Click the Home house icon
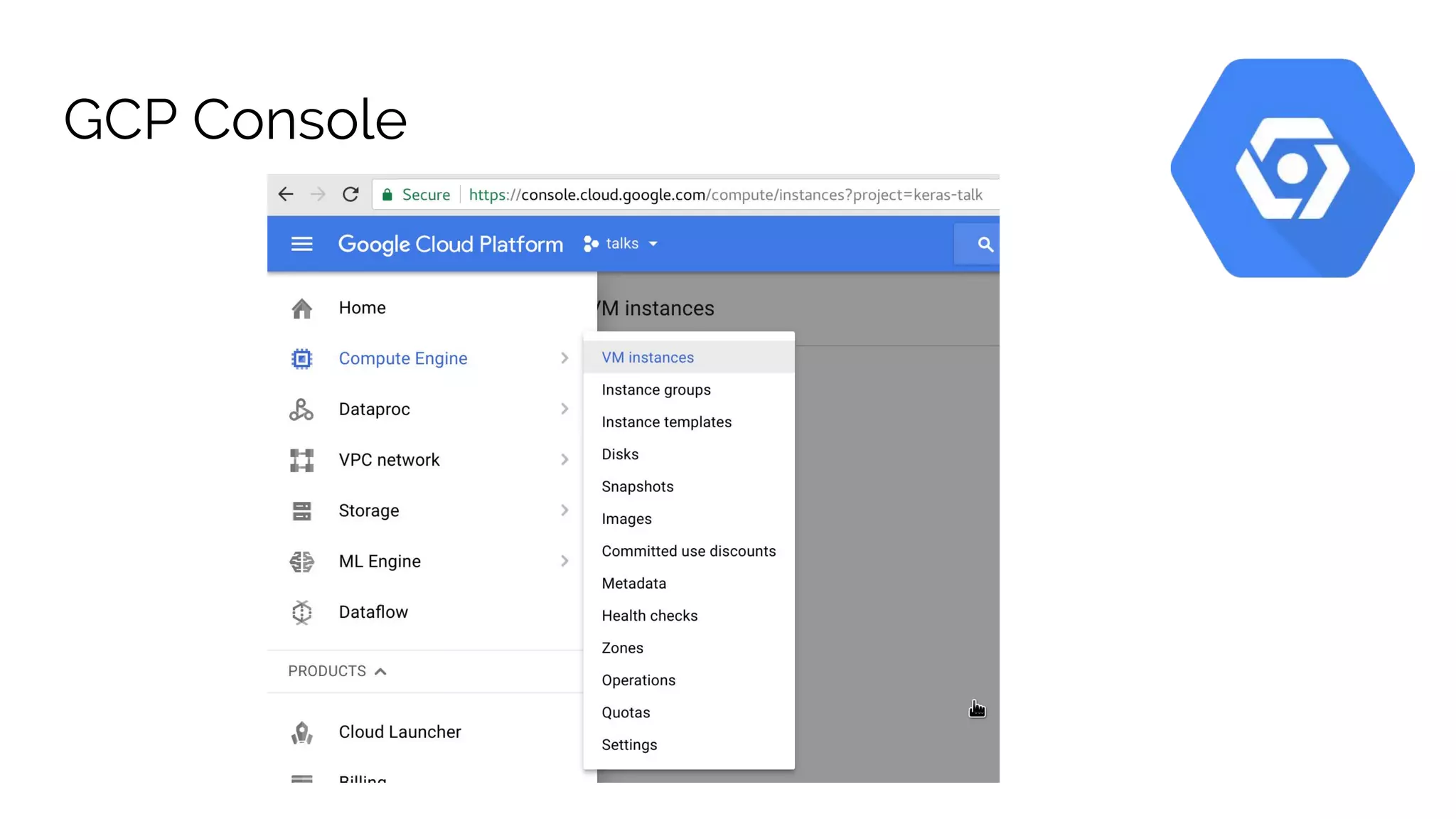 pyautogui.click(x=301, y=309)
